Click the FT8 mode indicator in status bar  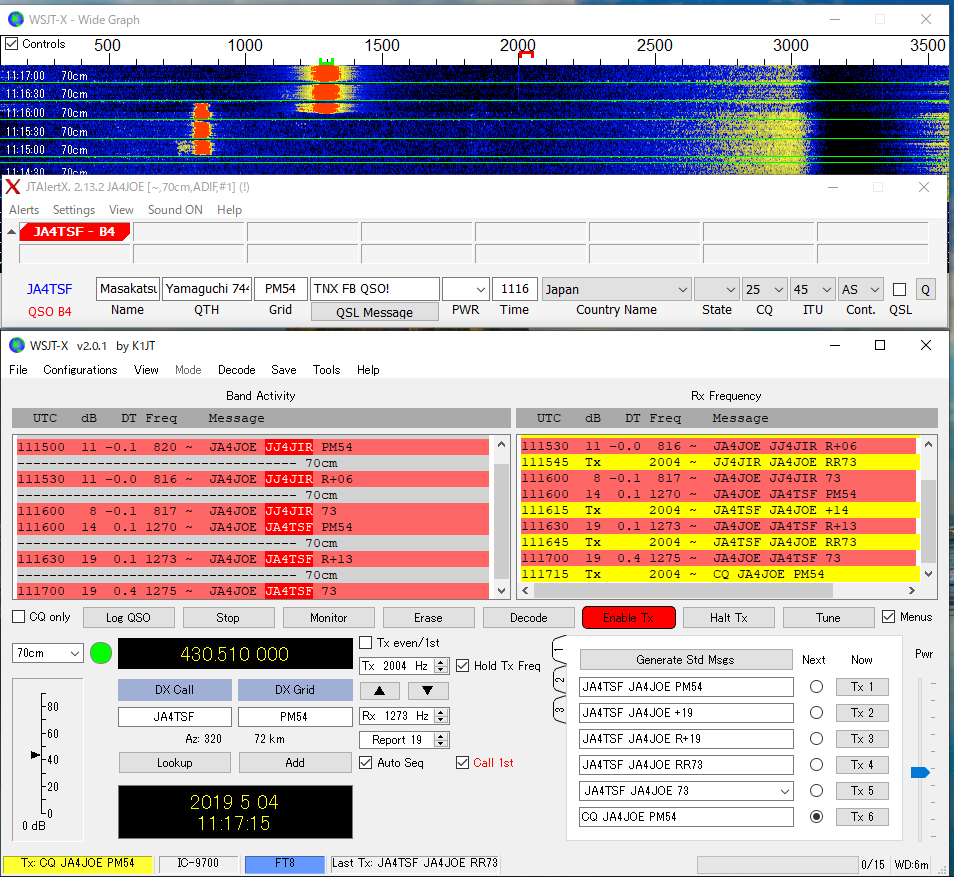[285, 863]
